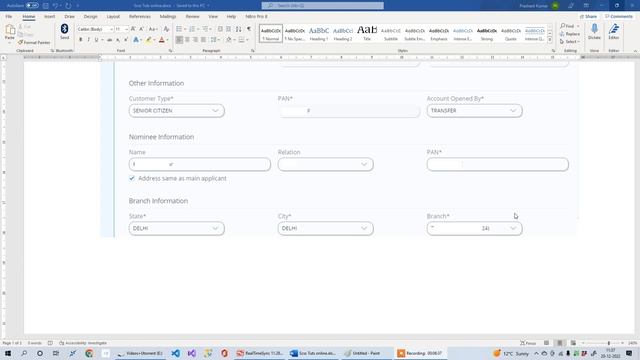Open the font size dropdown
The width and height of the screenshot is (640, 360).
point(127,29)
